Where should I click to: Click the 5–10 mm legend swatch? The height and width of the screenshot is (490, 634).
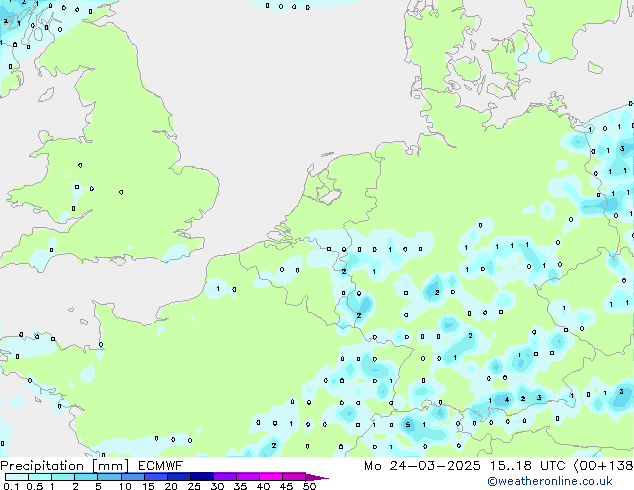coord(109,477)
